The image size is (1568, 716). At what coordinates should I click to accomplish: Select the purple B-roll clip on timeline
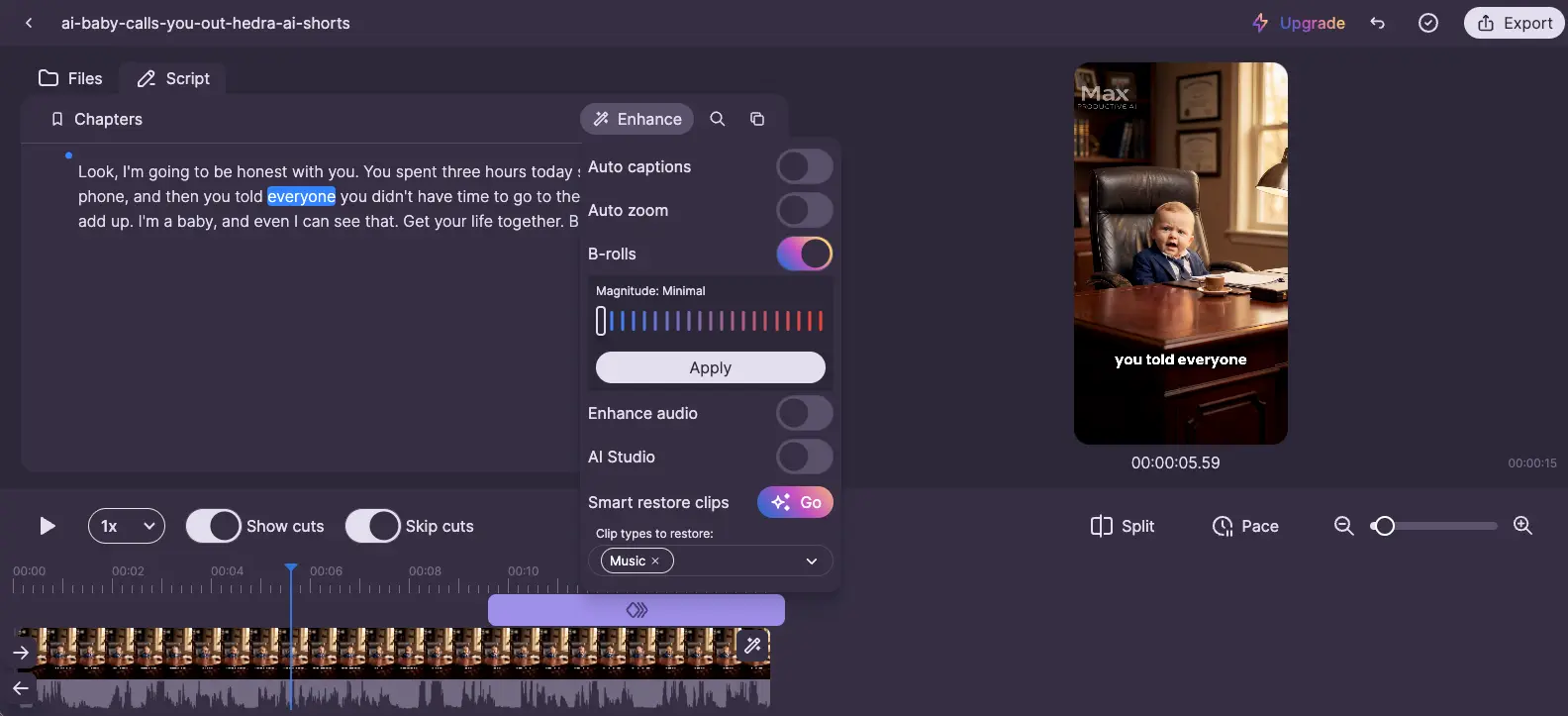click(x=637, y=610)
